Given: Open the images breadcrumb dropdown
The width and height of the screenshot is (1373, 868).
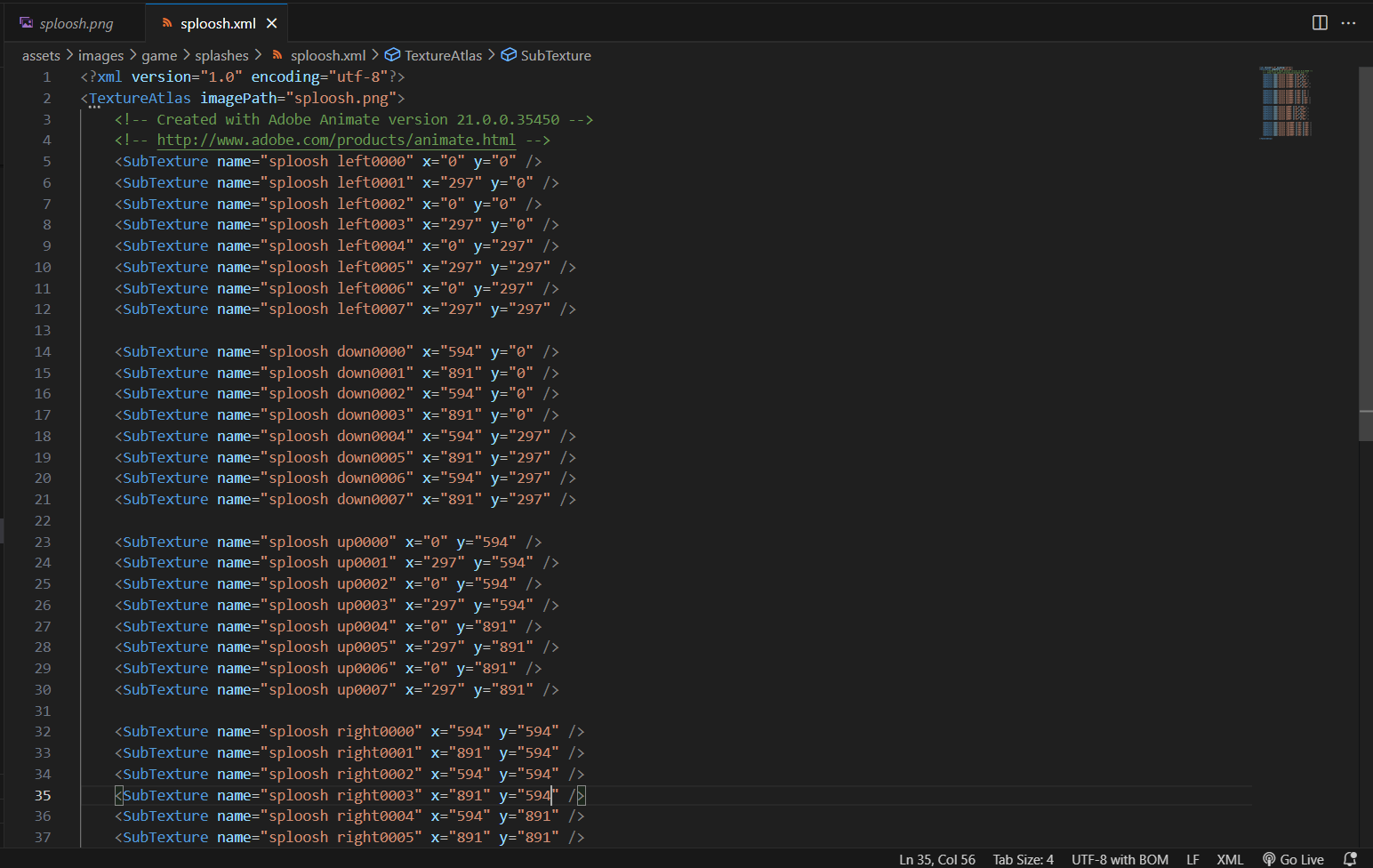Looking at the screenshot, I should (100, 55).
